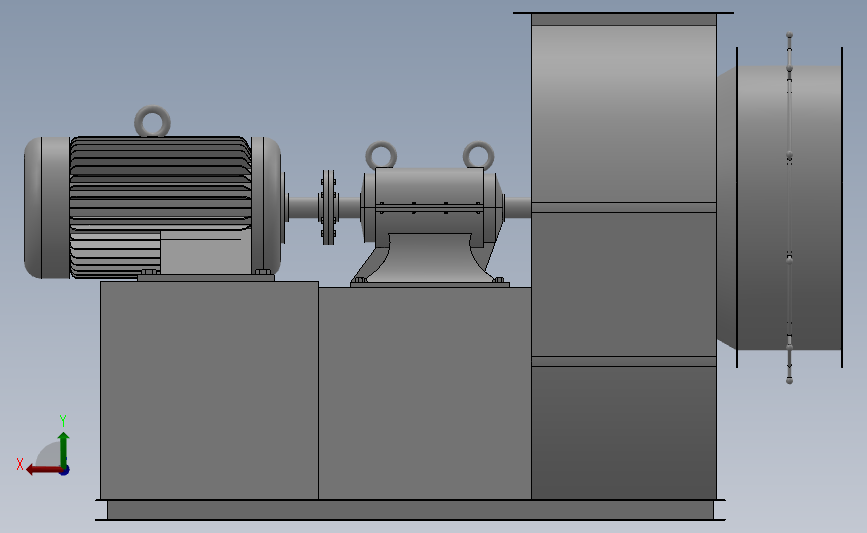This screenshot has height=533, width=867.
Task: Select the motor support pedestal block
Action: pyautogui.click(x=209, y=390)
